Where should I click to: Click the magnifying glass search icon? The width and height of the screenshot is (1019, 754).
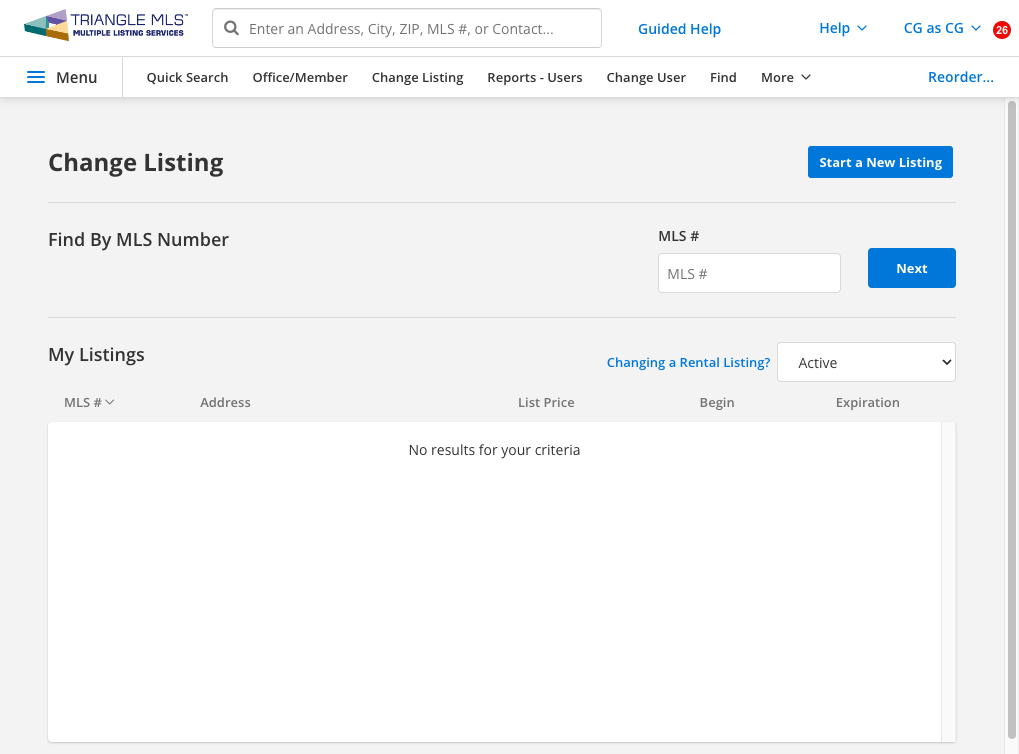coord(231,28)
